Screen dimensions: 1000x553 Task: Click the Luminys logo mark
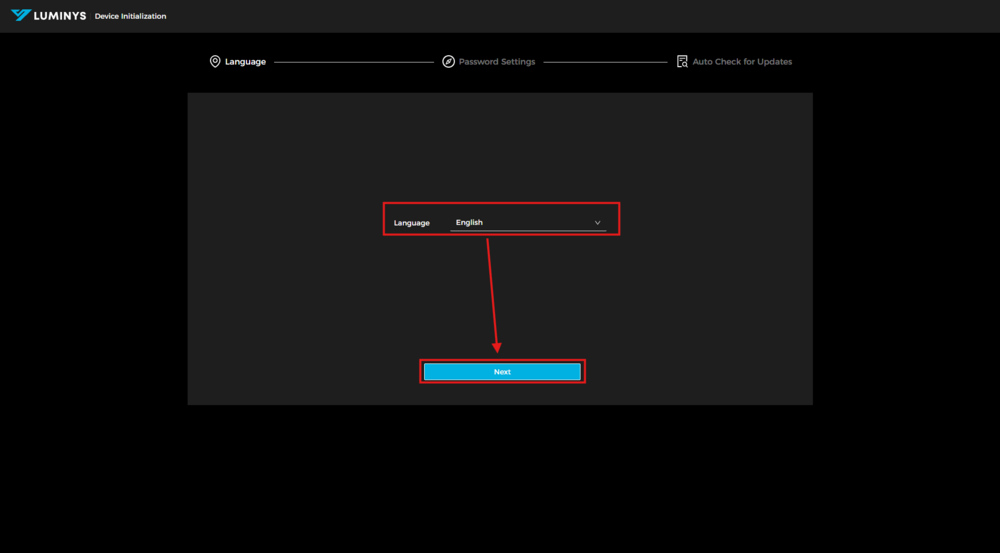coord(21,16)
